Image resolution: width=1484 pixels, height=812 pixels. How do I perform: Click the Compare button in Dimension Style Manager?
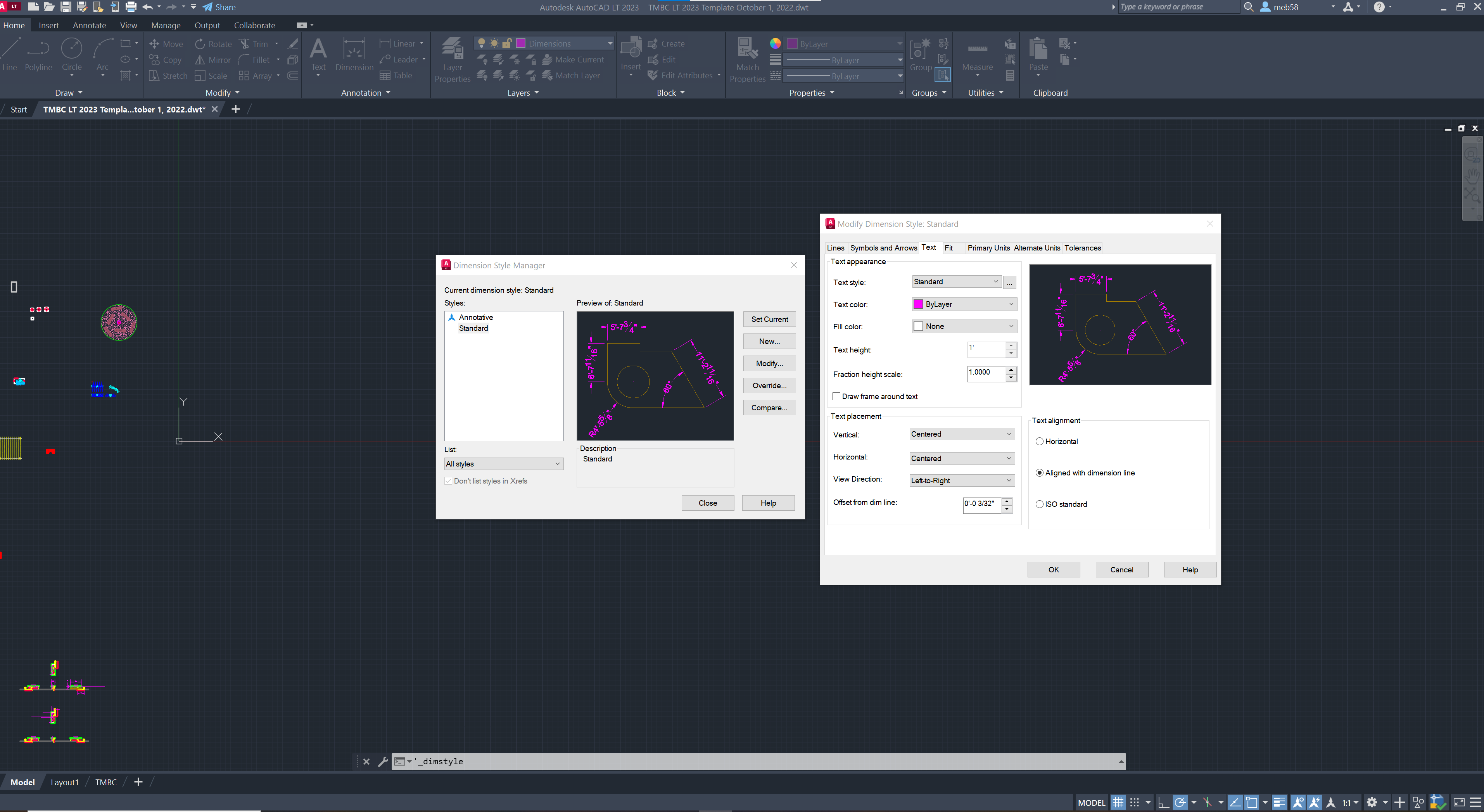click(769, 408)
